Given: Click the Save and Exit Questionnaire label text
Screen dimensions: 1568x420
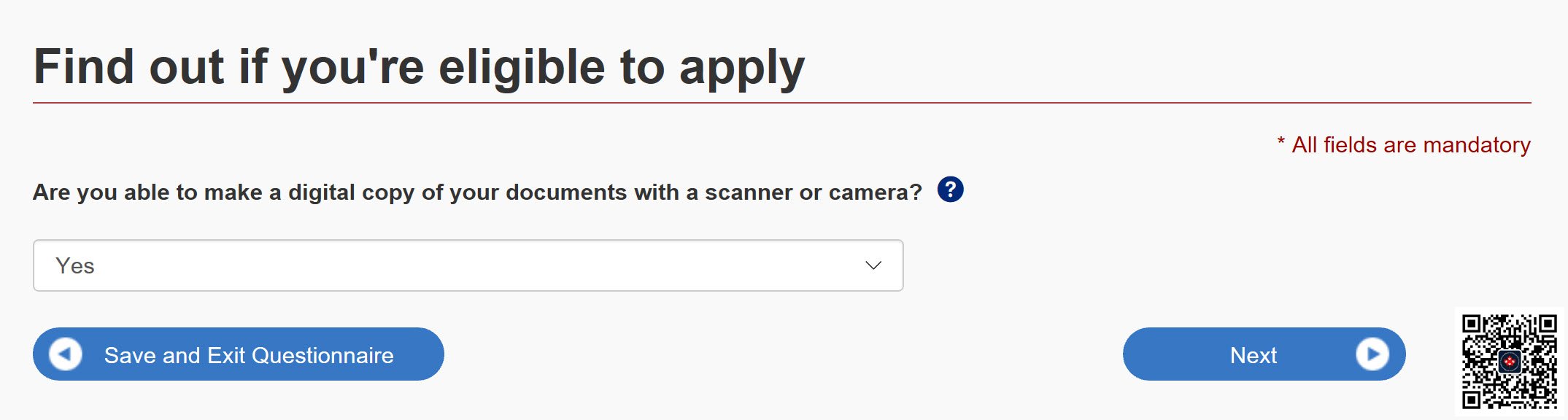Looking at the screenshot, I should [249, 355].
